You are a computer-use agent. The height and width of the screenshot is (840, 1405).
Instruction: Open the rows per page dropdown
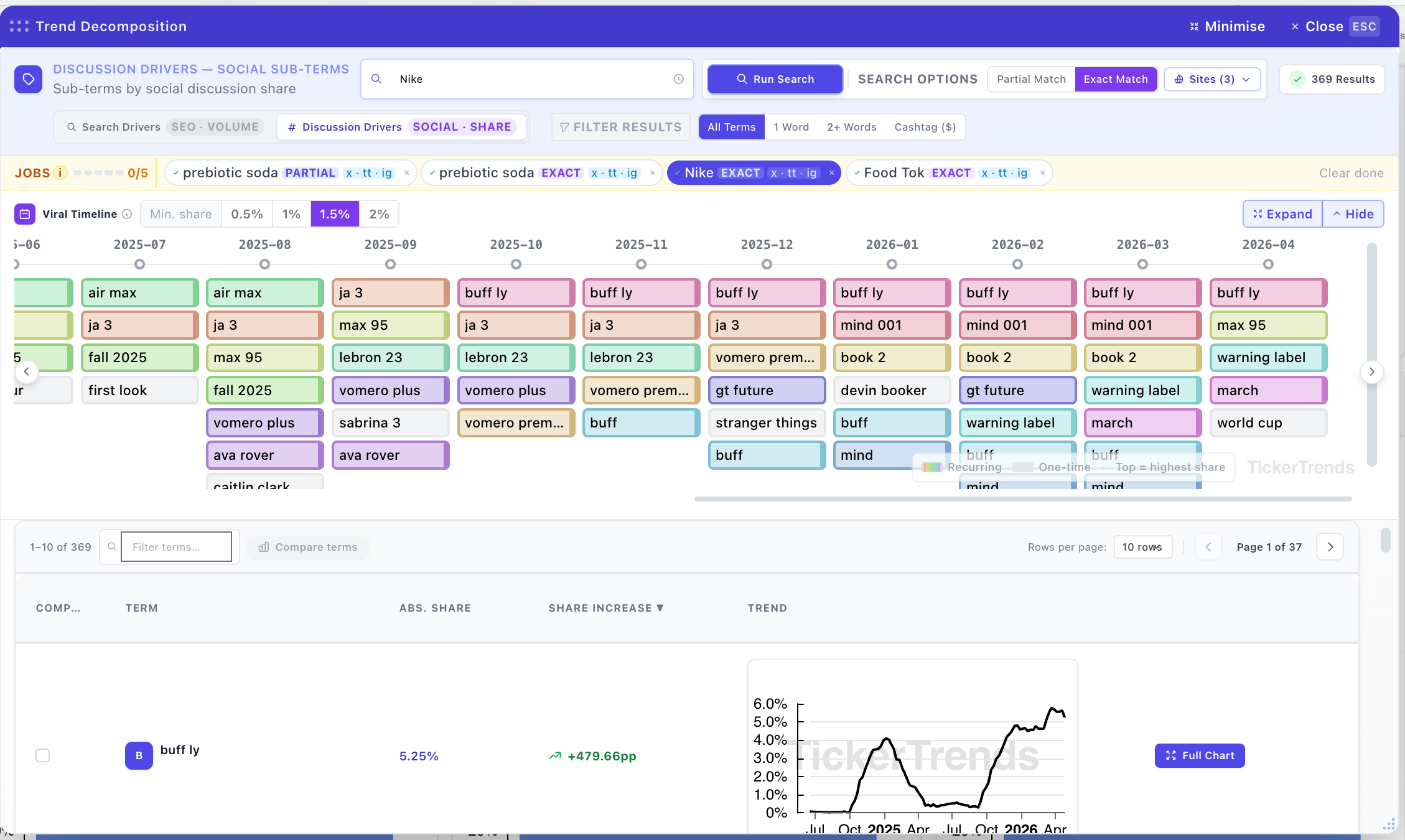1142,547
